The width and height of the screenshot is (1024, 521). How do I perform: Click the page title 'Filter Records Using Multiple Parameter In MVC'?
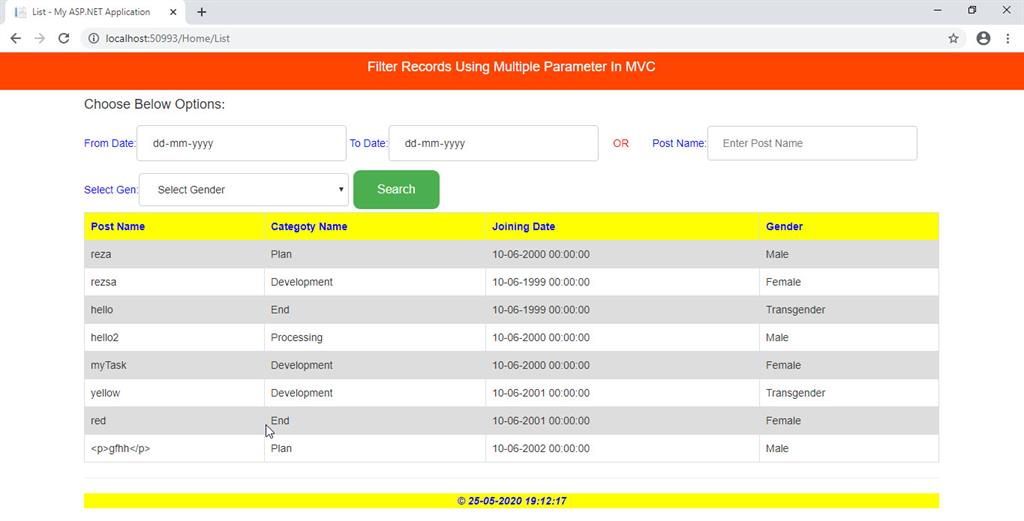(x=511, y=67)
